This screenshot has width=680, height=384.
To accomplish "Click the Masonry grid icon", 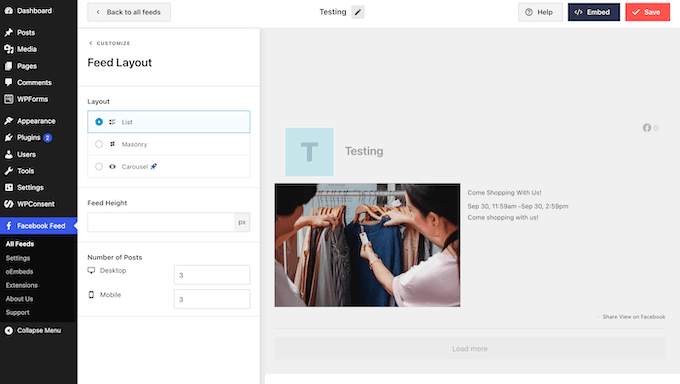I will pos(112,144).
